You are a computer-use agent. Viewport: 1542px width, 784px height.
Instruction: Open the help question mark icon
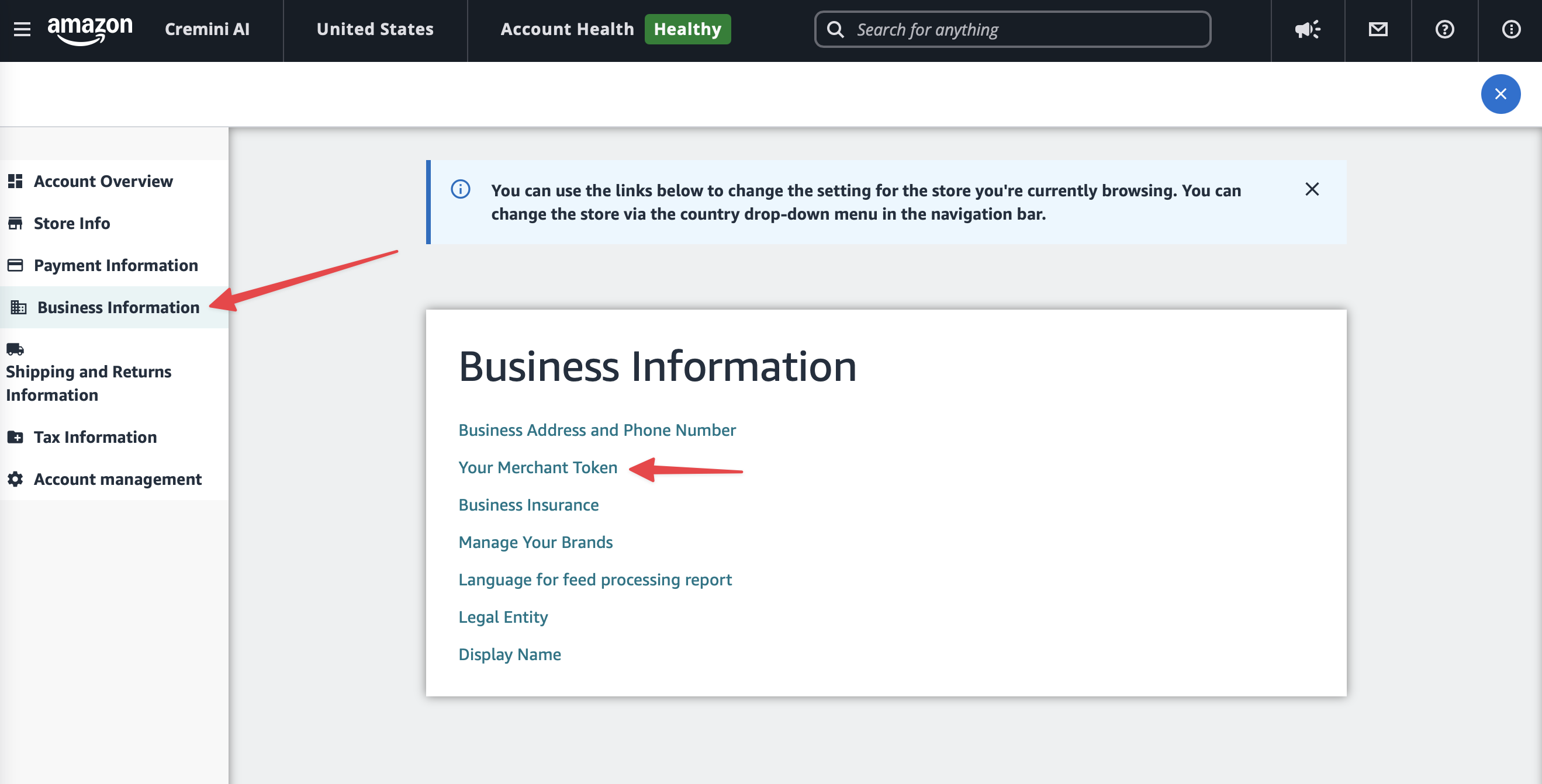click(x=1444, y=29)
